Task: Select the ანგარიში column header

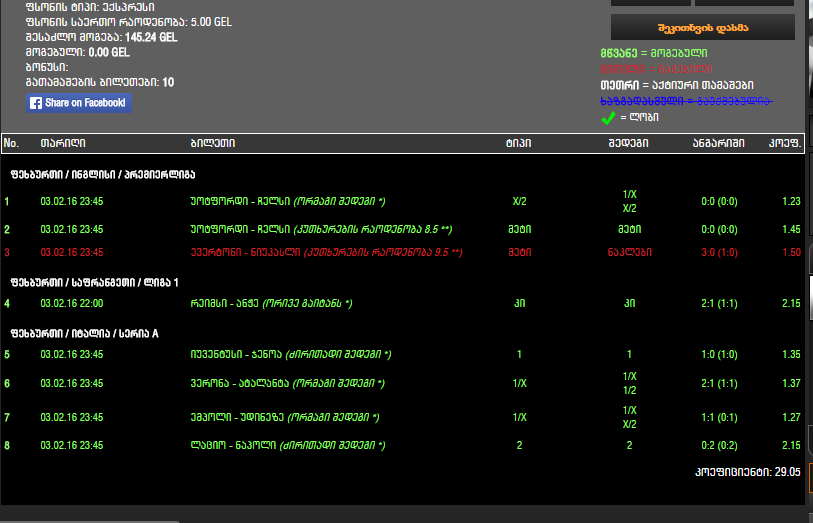Action: click(719, 143)
